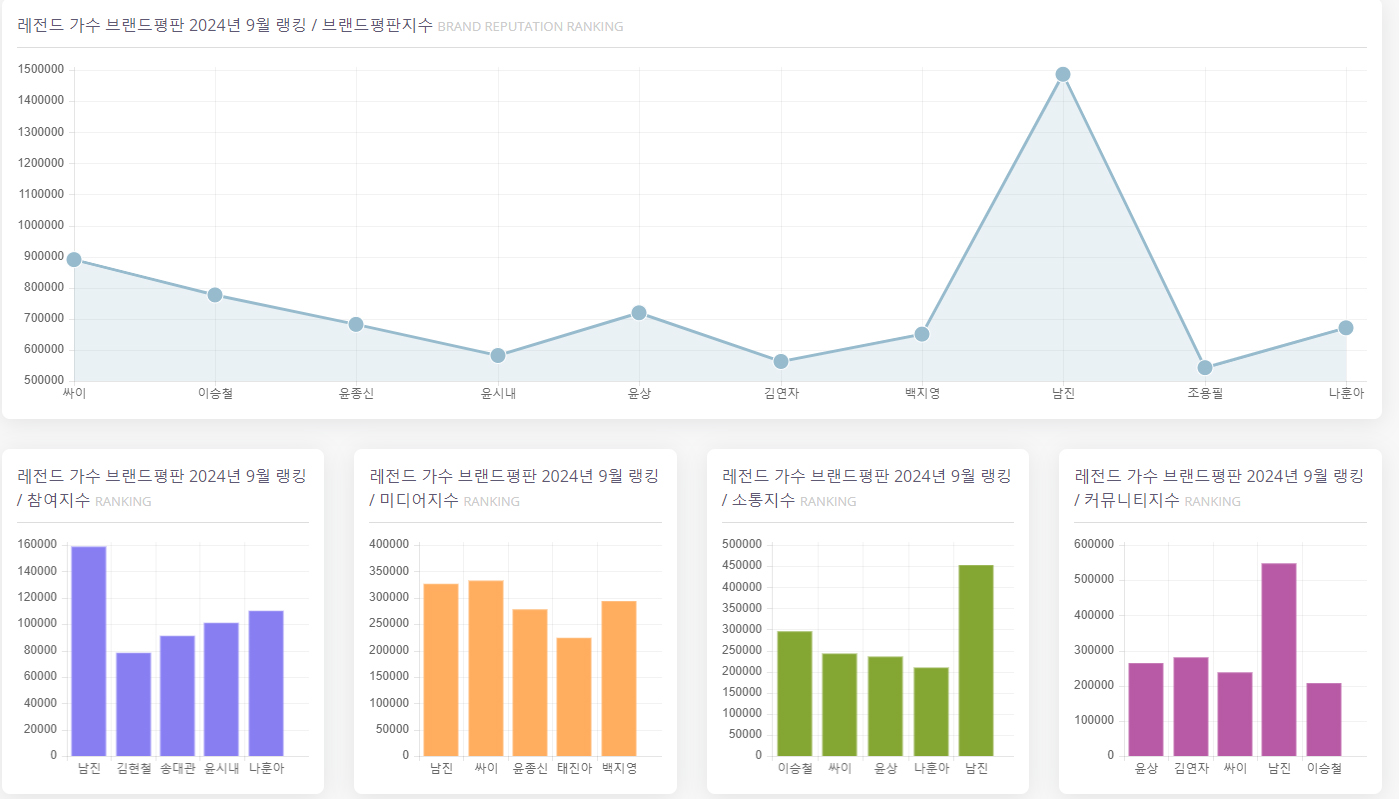Select the 싸이 line chart point
This screenshot has height=799, width=1399.
[x=74, y=259]
